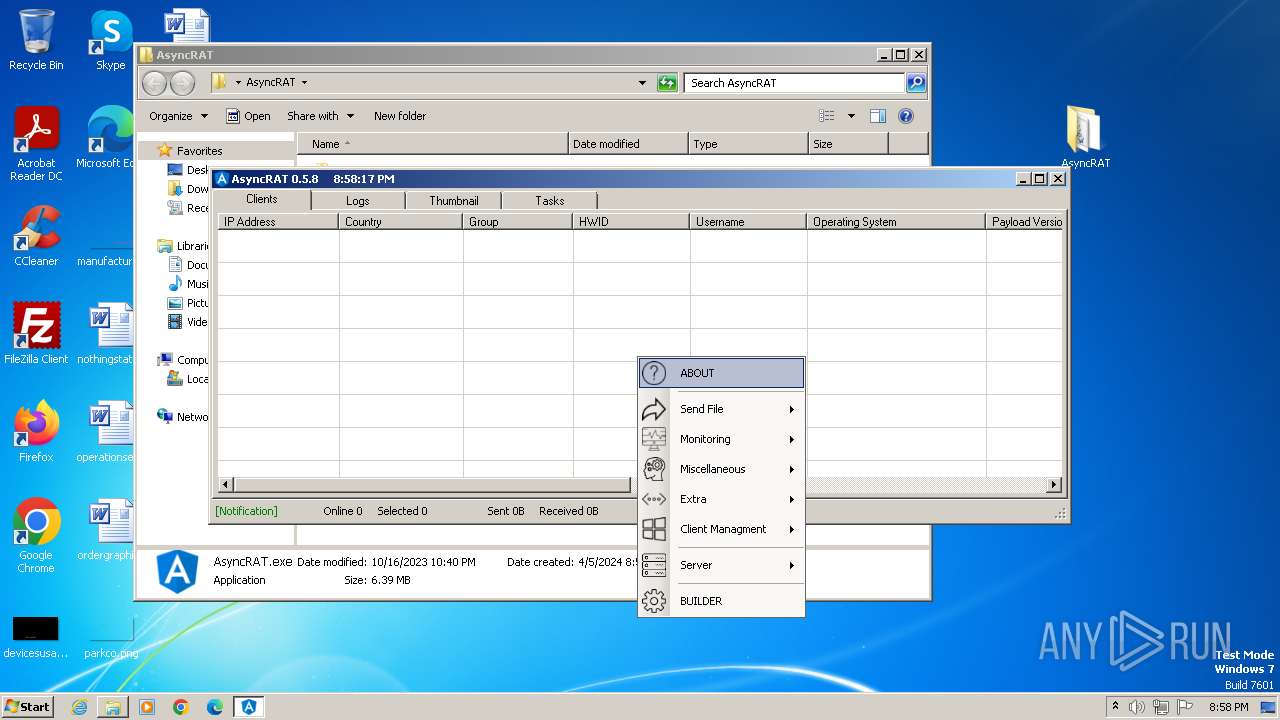Sort by Operating System column header
The image size is (1280, 720).
(896, 222)
